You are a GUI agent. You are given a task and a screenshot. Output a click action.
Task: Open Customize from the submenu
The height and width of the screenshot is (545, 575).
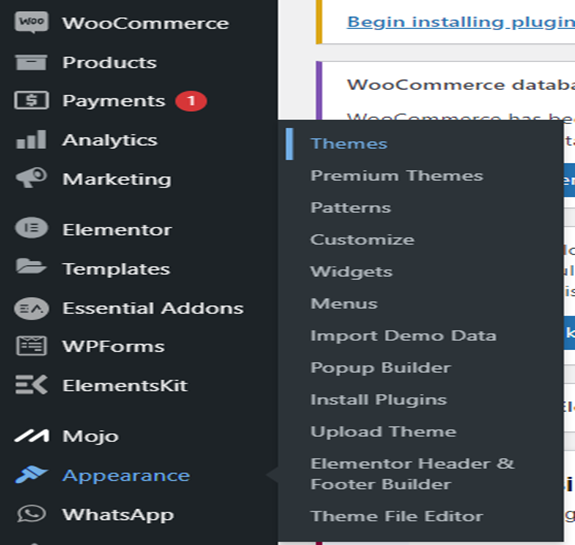coord(362,239)
